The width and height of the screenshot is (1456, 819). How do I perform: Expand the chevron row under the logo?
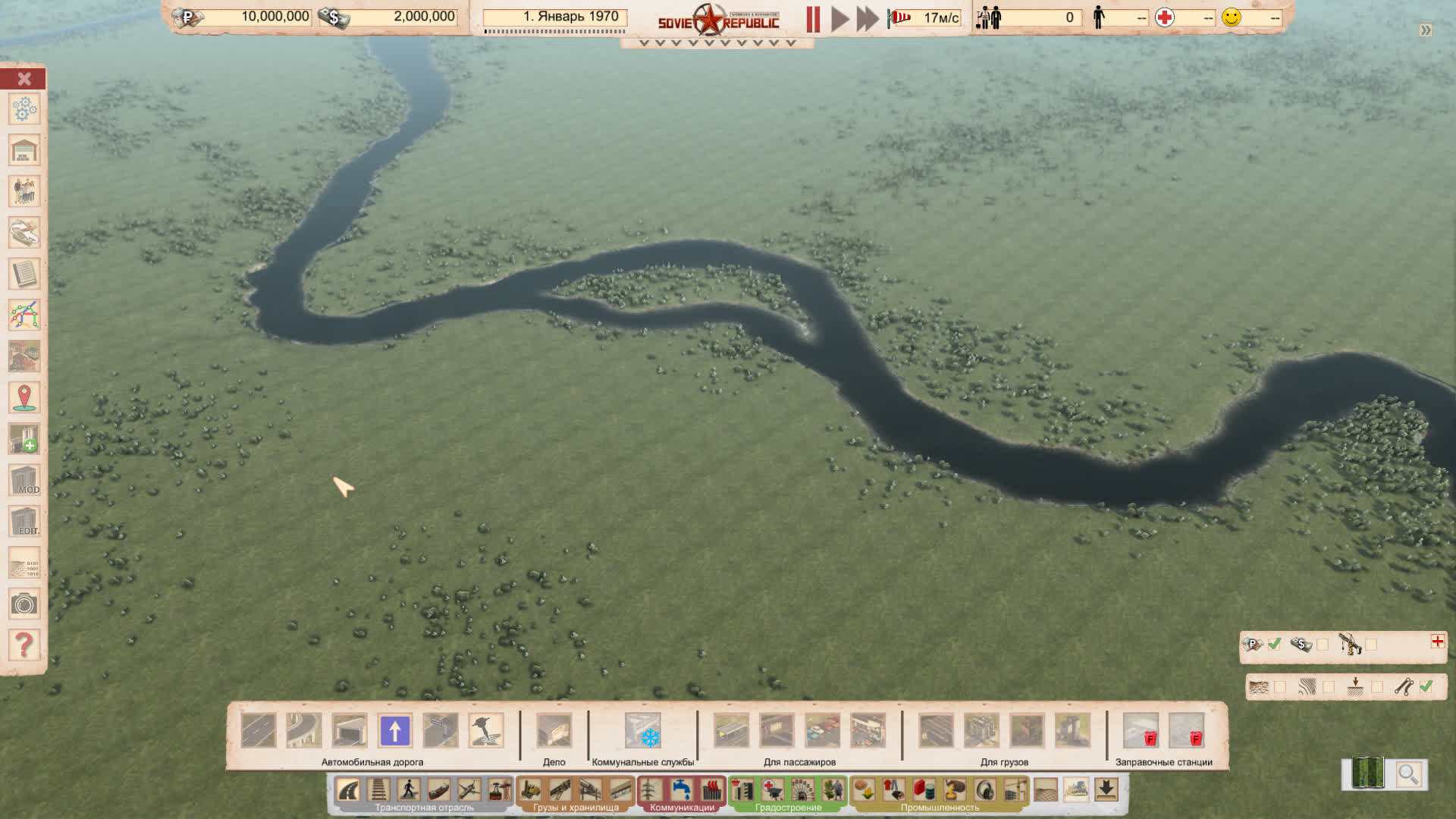717,43
